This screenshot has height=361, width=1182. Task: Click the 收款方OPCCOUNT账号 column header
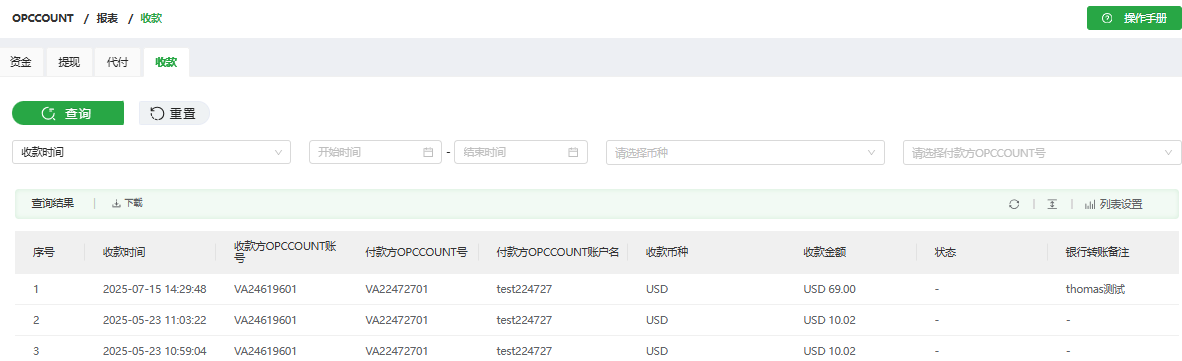(285, 252)
